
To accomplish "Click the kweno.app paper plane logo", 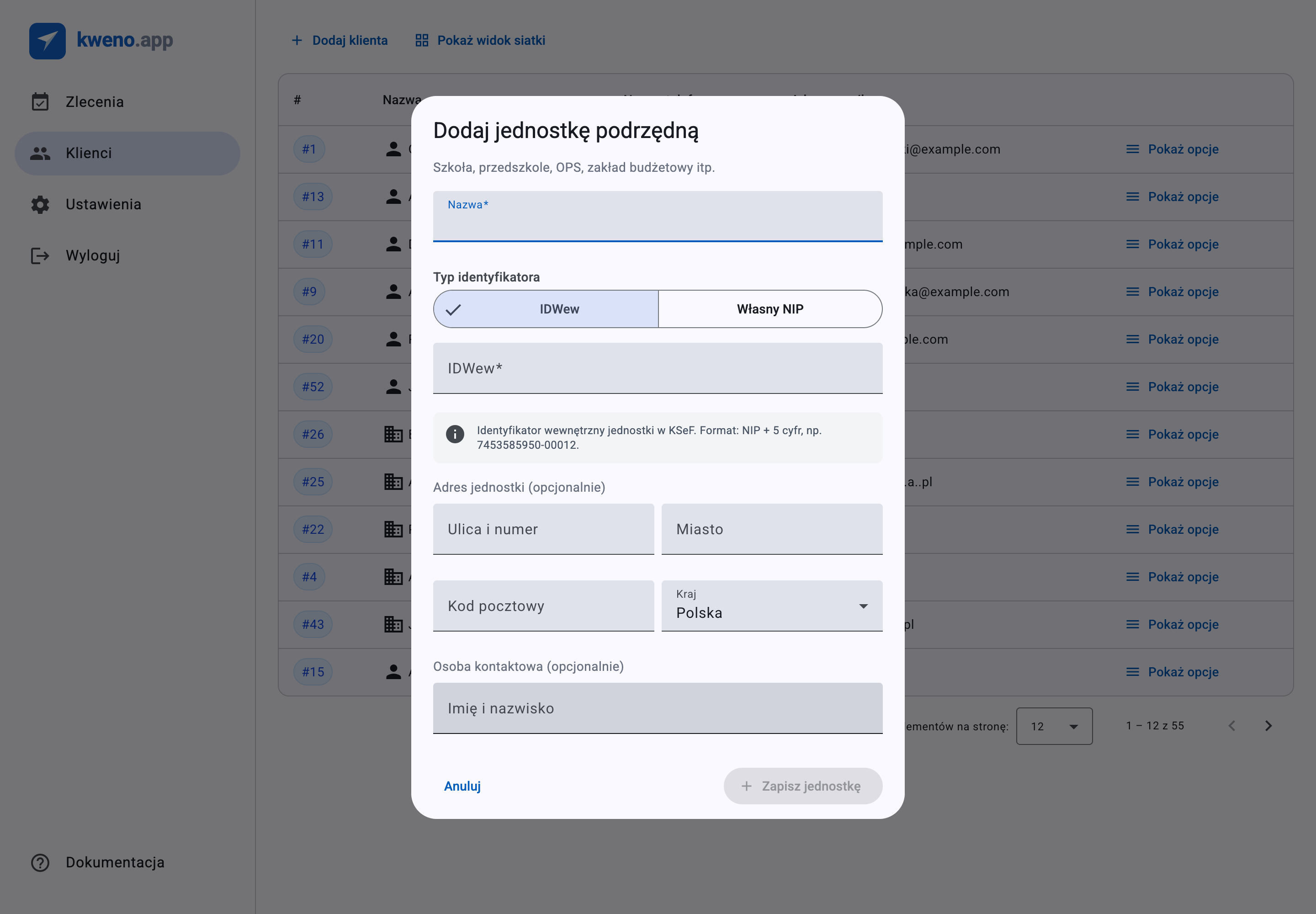I will tap(48, 41).
